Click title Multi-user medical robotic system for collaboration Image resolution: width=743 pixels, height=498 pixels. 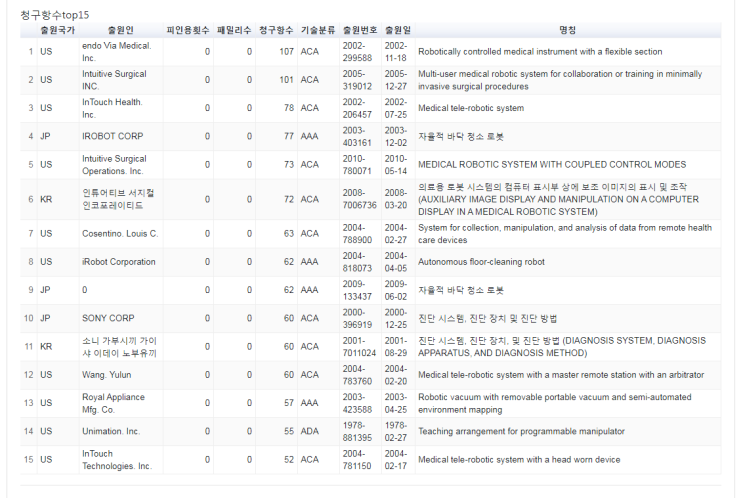(560, 80)
